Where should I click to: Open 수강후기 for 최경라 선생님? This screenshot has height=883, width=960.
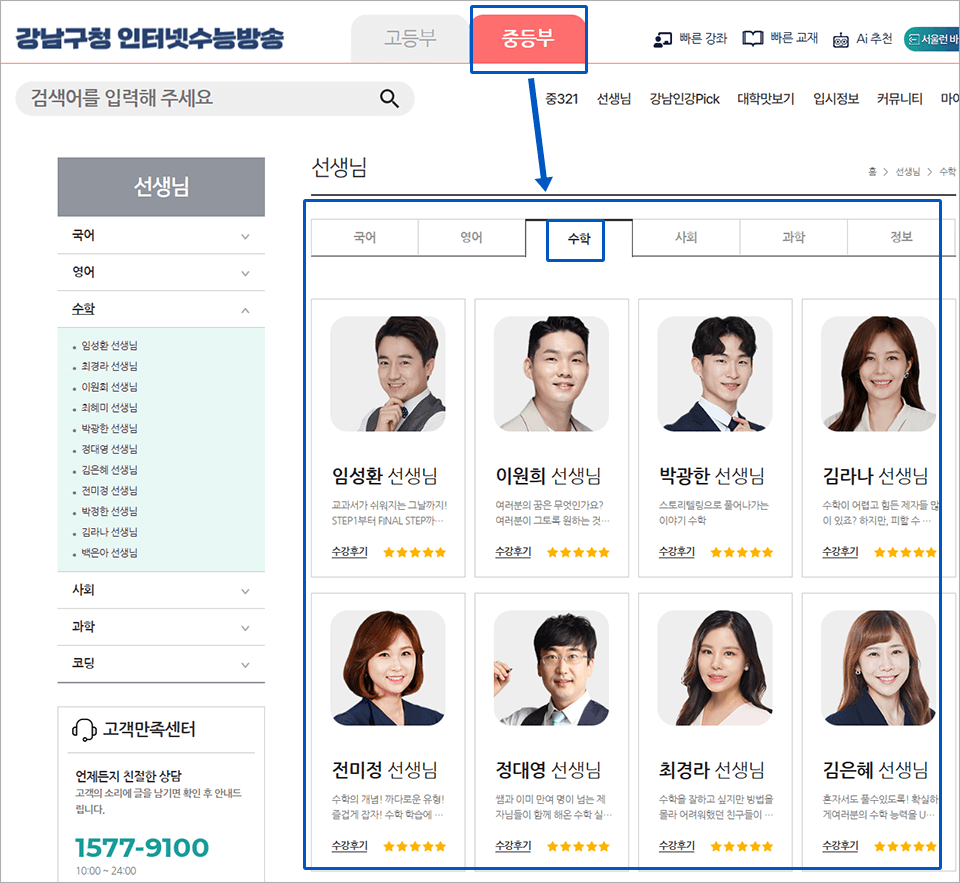677,846
